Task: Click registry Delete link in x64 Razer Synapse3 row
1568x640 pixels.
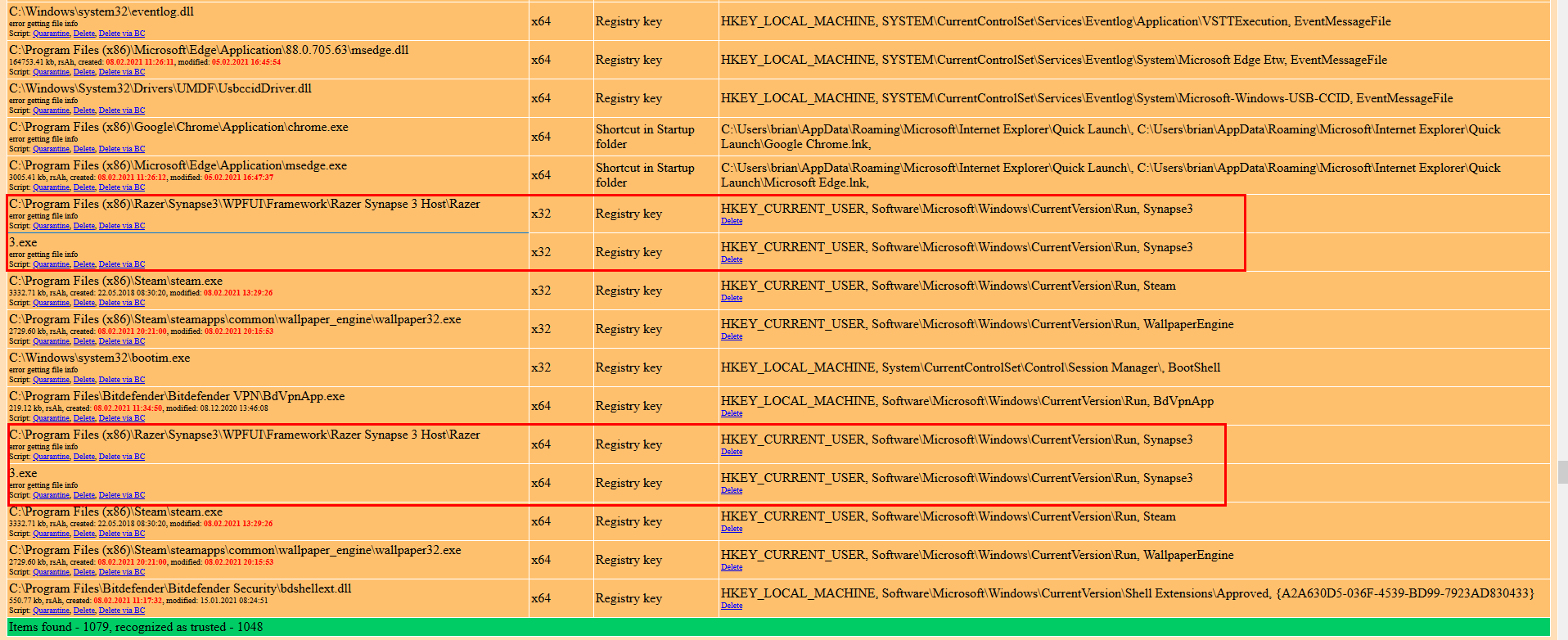Action: click(732, 452)
